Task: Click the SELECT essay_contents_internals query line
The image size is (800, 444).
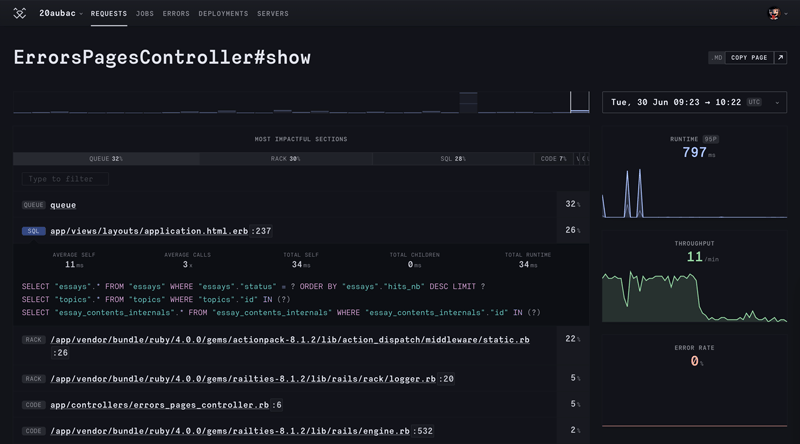Action: tap(281, 312)
